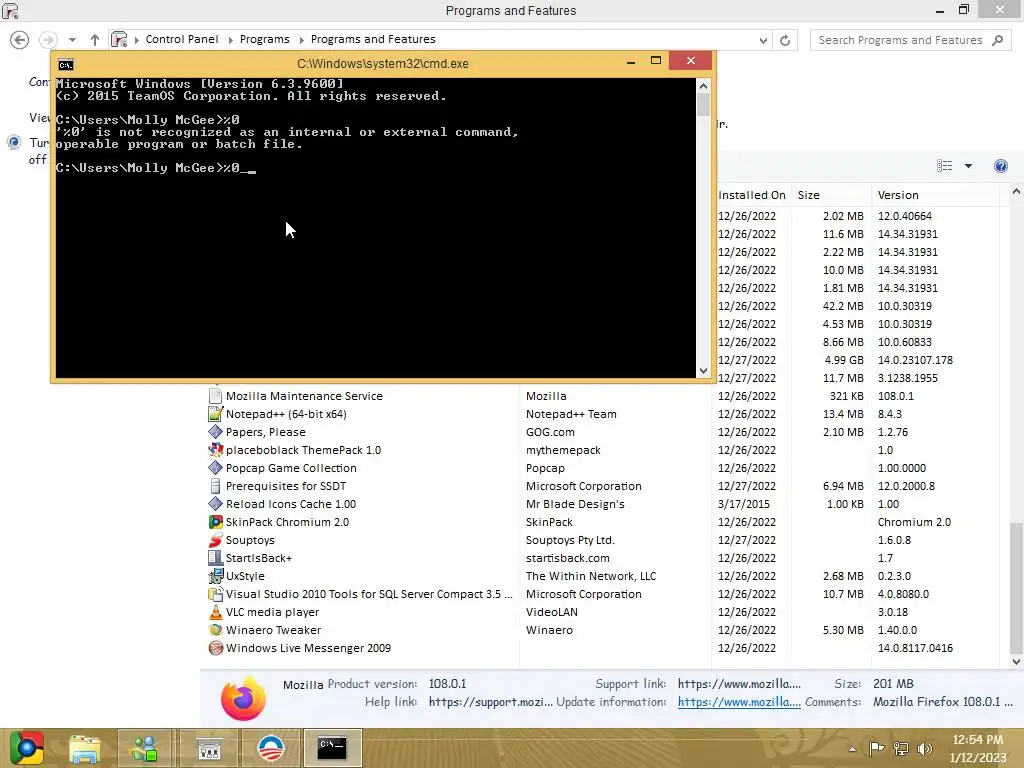The image size is (1024, 768).
Task: Click the Forward navigation arrow
Action: (x=48, y=40)
